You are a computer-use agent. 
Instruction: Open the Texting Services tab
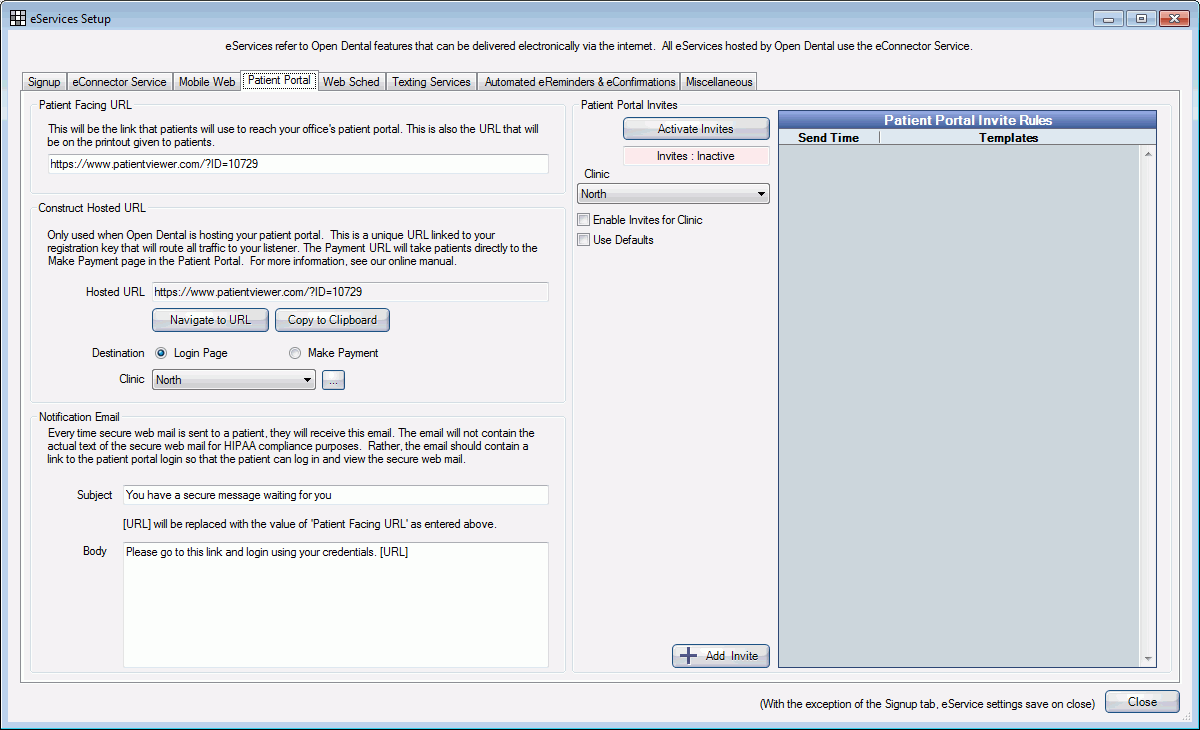pyautogui.click(x=431, y=82)
